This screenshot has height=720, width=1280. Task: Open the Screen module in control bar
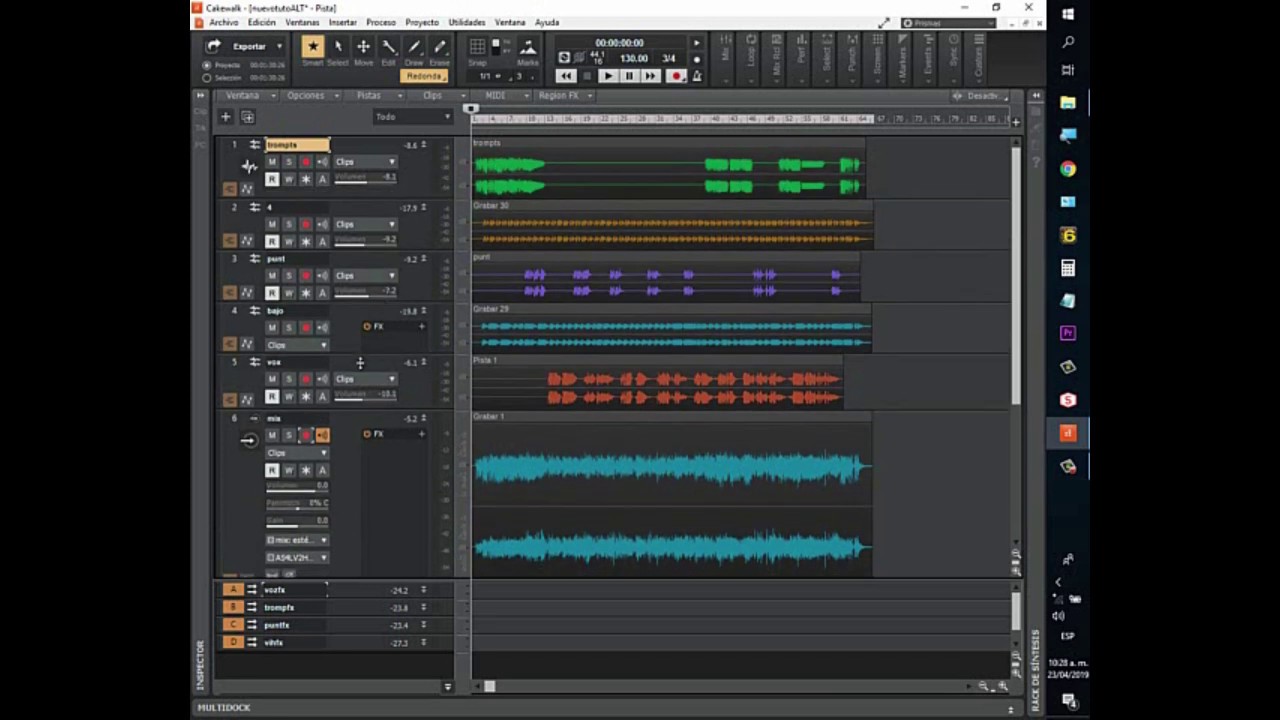point(877,57)
